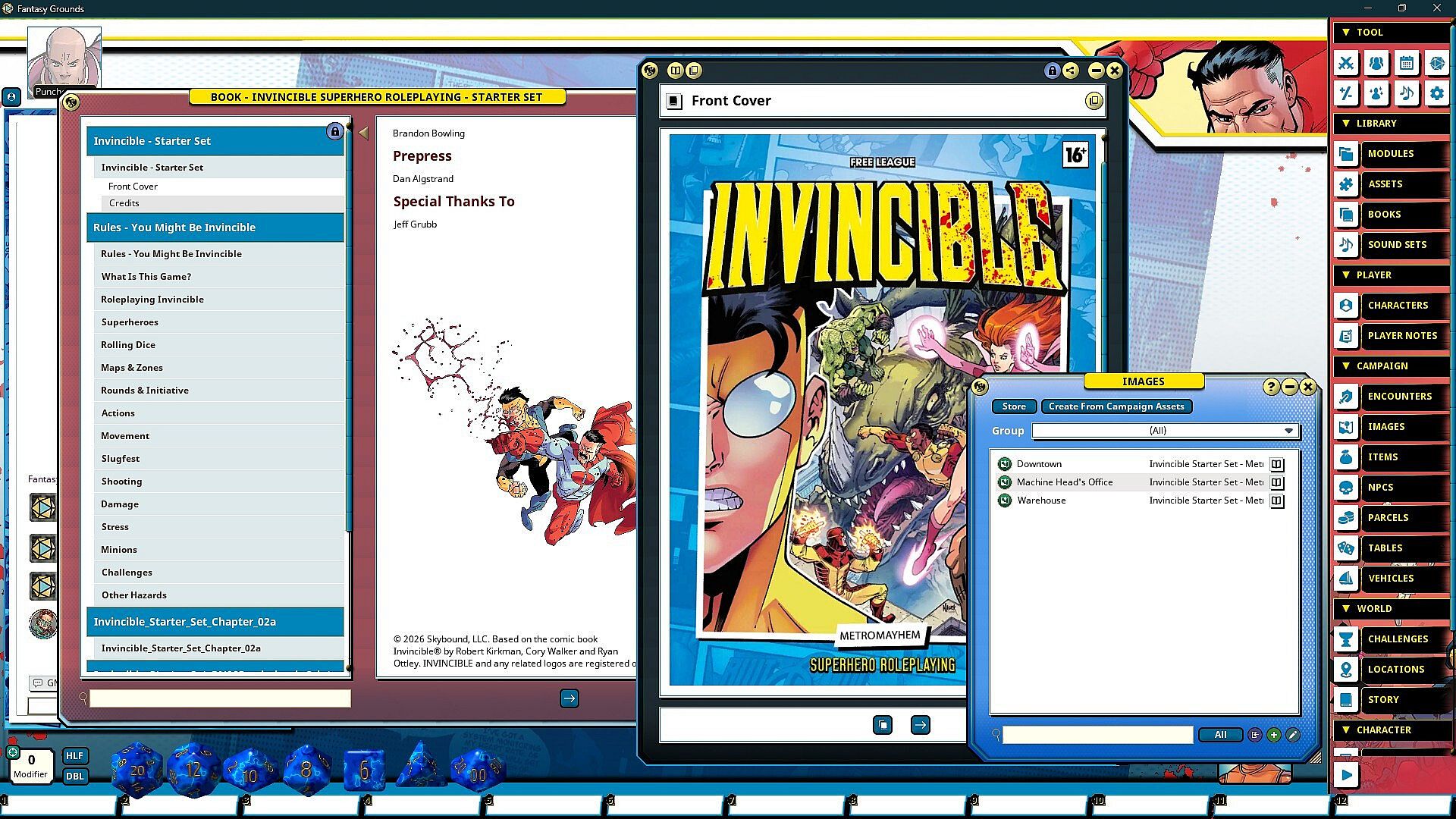Toggle the DBL modifier button

click(74, 776)
